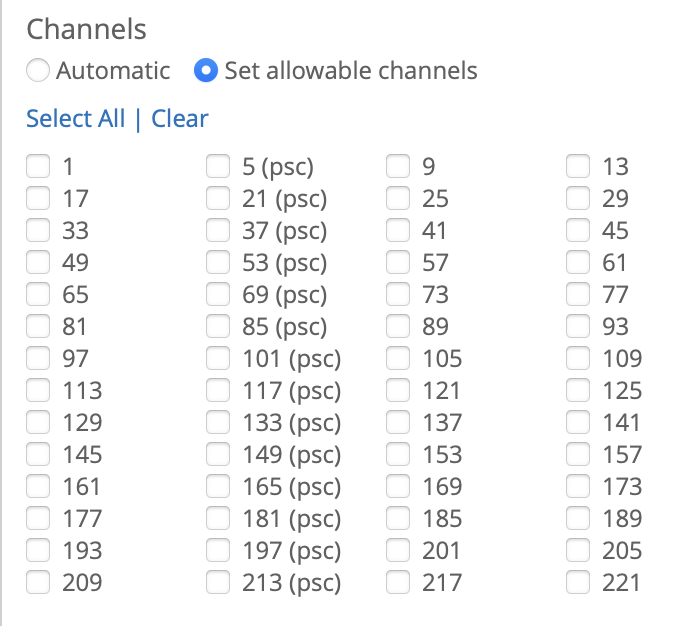Enable channel 1 checkbox

point(38,167)
